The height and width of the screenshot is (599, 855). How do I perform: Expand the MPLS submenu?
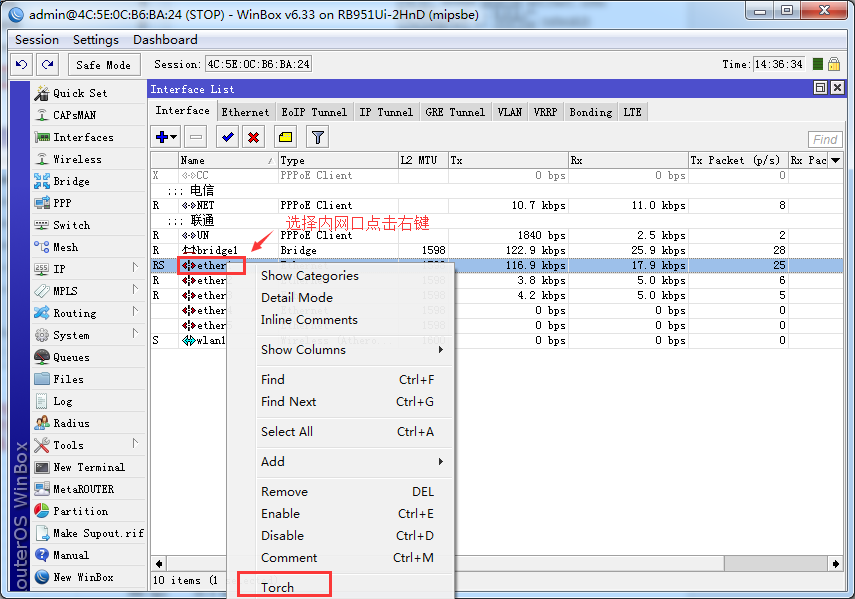click(135, 289)
